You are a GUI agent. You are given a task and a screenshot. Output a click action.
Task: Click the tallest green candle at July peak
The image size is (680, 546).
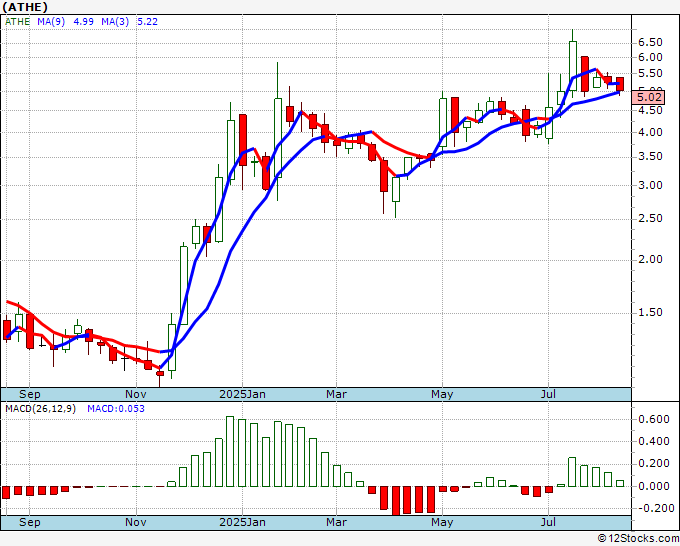573,65
